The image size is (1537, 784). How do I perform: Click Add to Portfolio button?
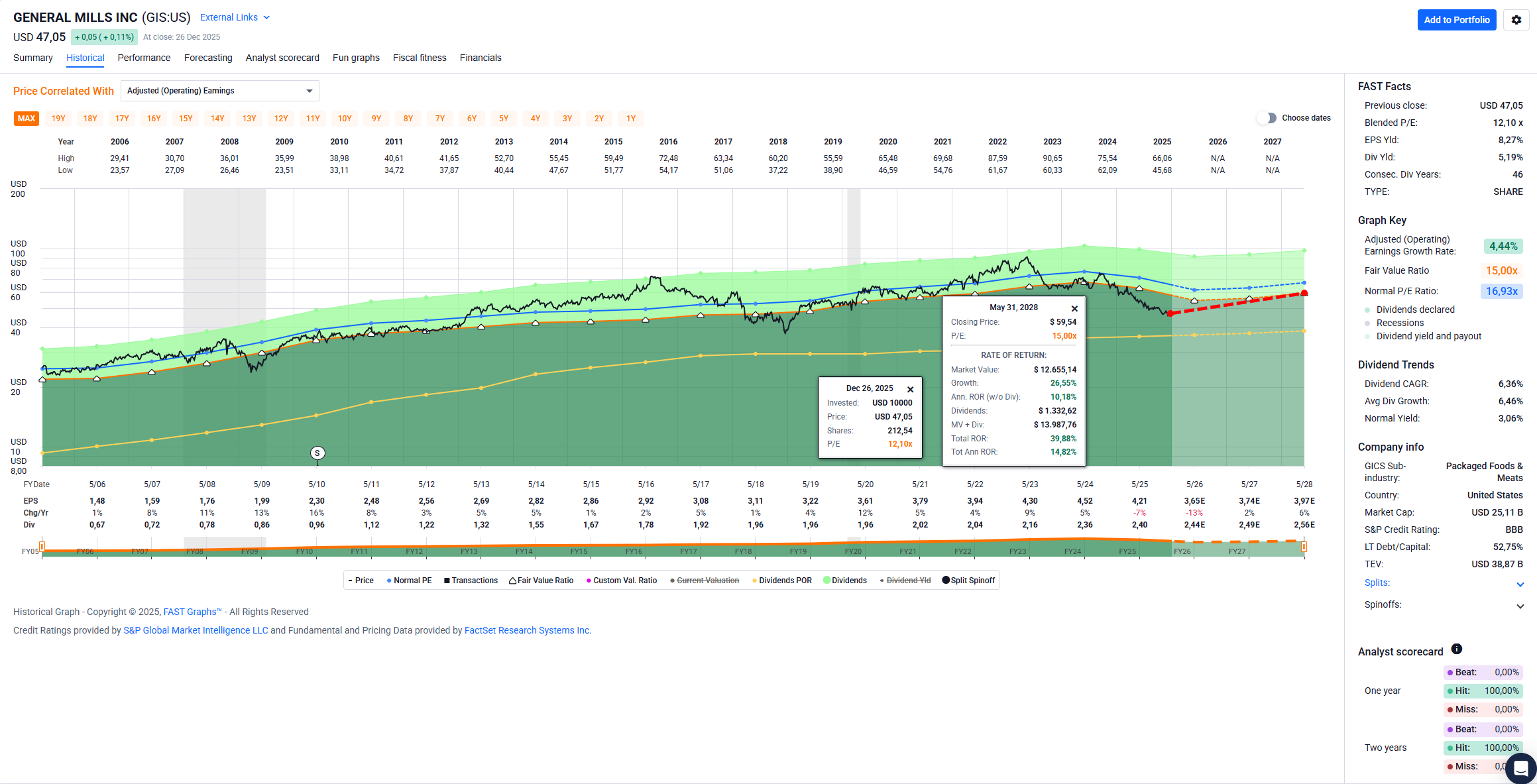pyautogui.click(x=1456, y=20)
